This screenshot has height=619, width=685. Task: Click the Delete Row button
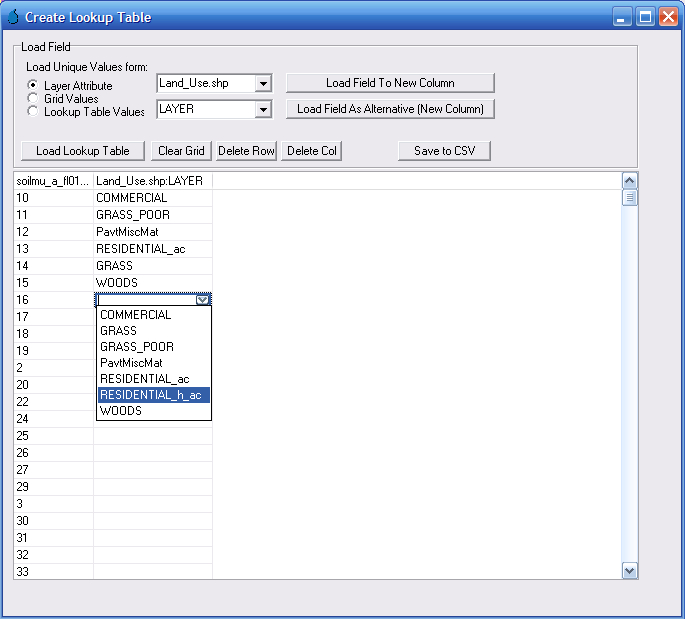(x=246, y=151)
